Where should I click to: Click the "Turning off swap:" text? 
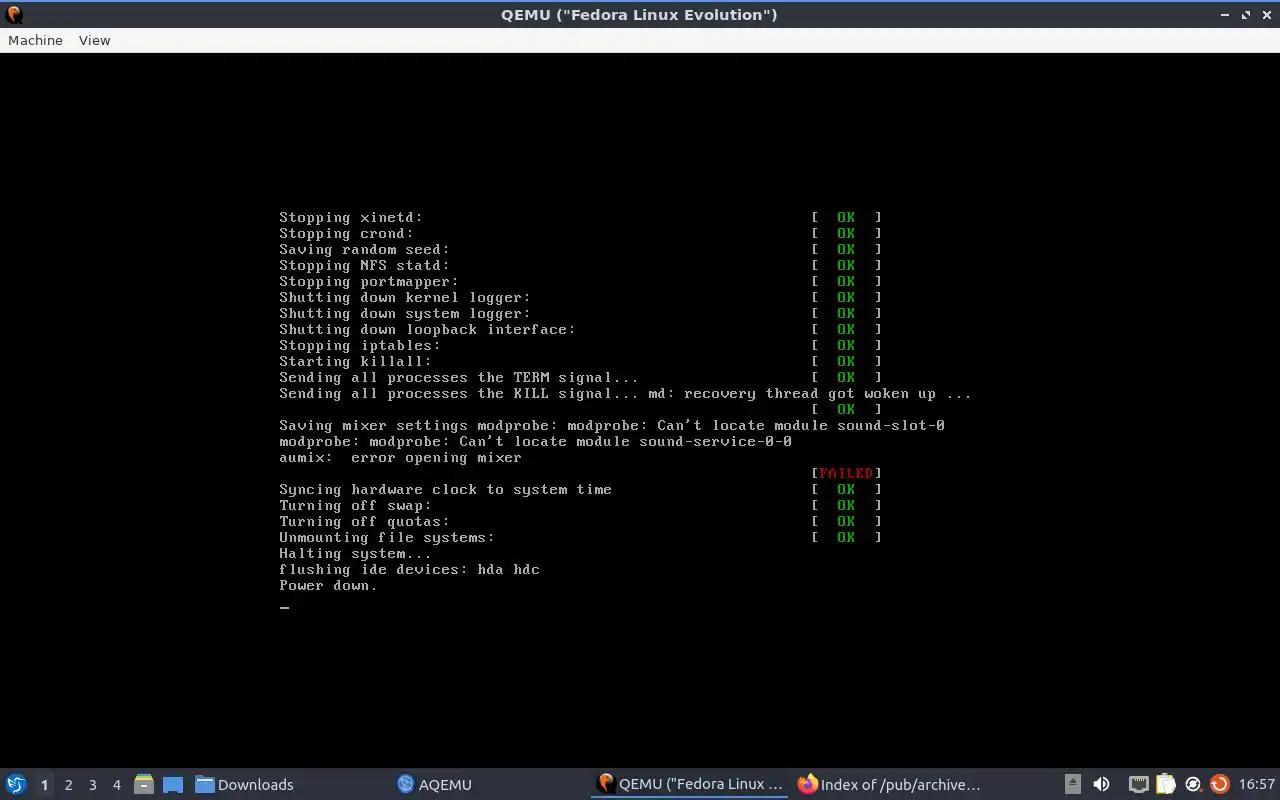pos(355,505)
